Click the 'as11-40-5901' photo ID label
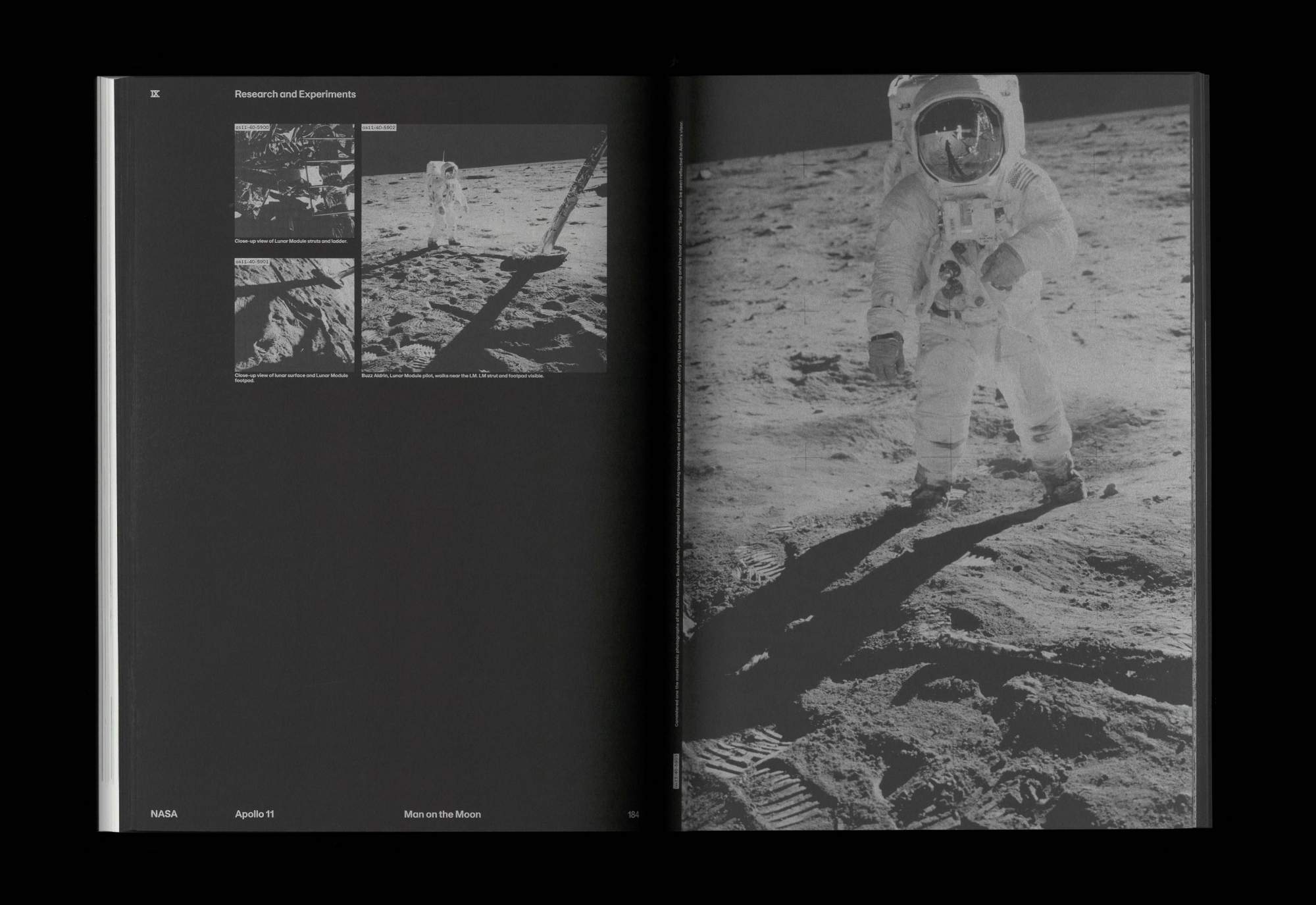Viewport: 1316px width, 905px height. coord(252,261)
